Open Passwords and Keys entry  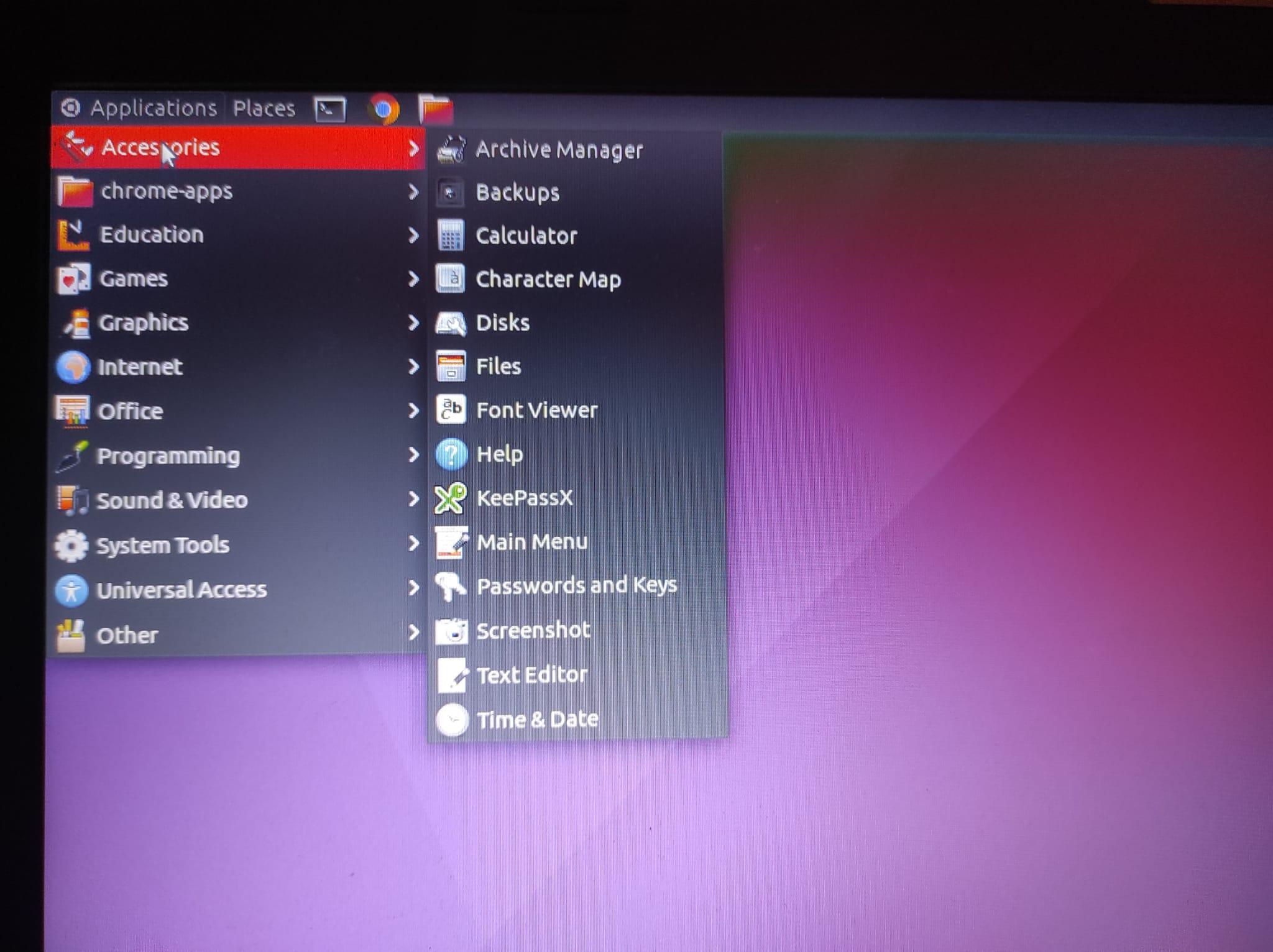[x=576, y=585]
